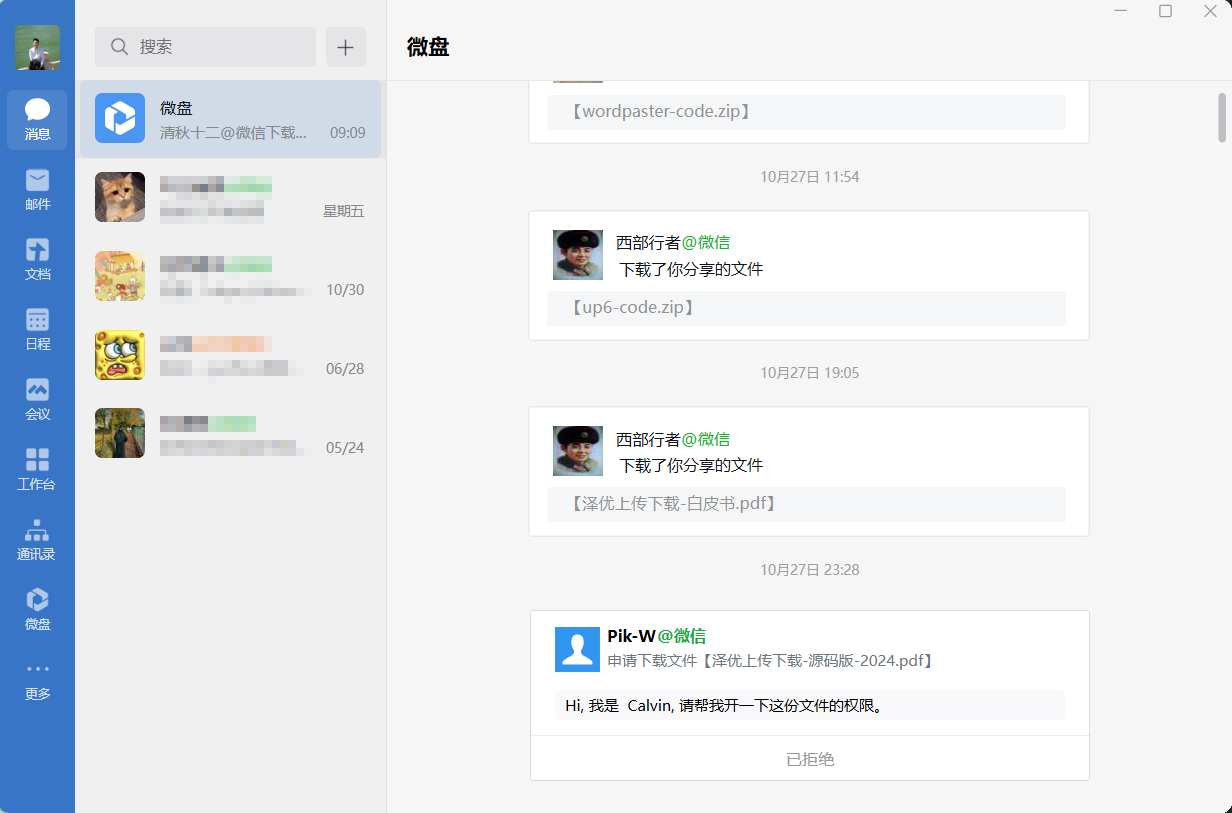This screenshot has width=1232, height=813.
Task: Open the conversation dated 10/30
Action: 230,277
